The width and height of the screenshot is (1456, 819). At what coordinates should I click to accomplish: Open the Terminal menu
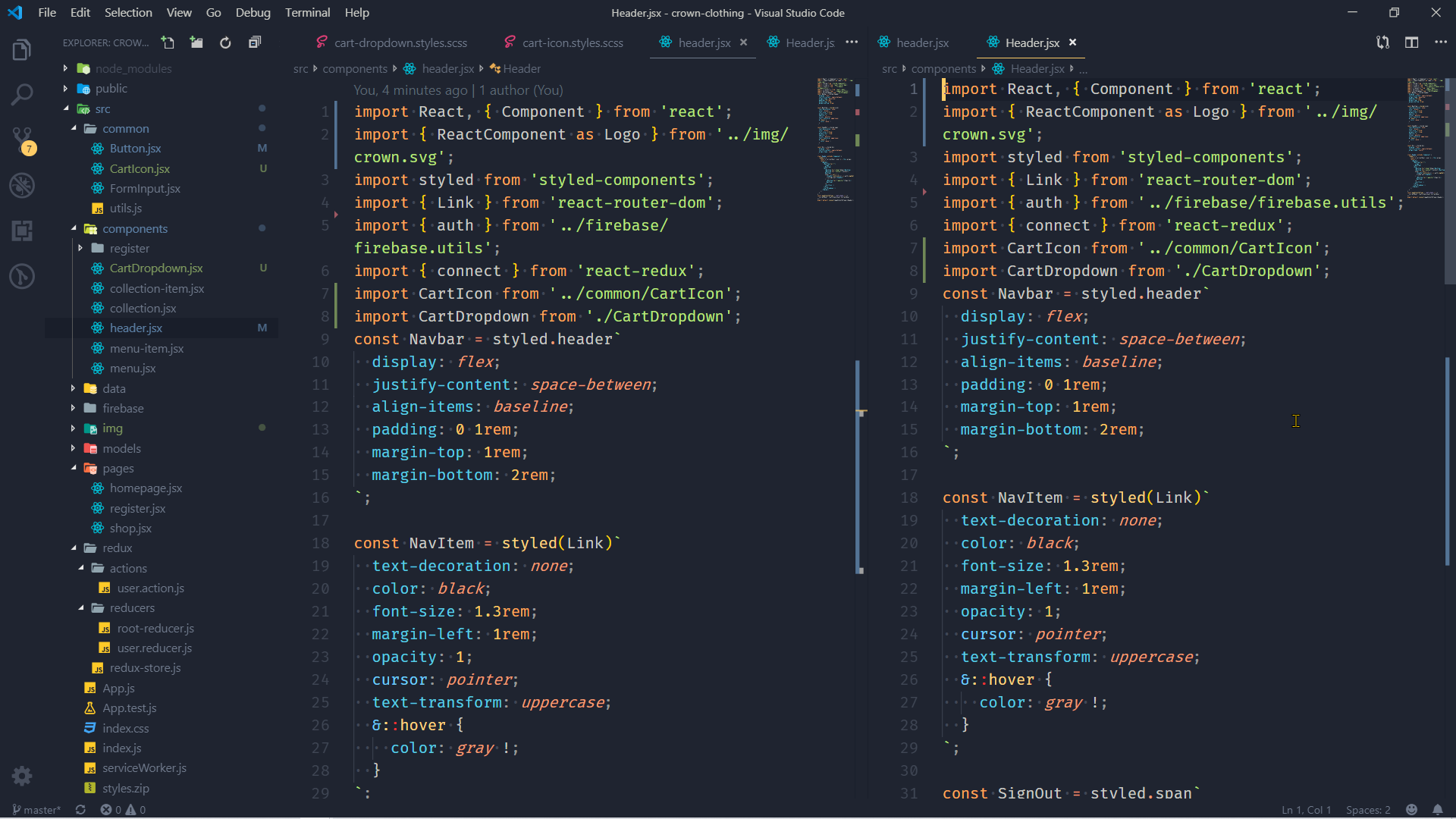point(306,12)
